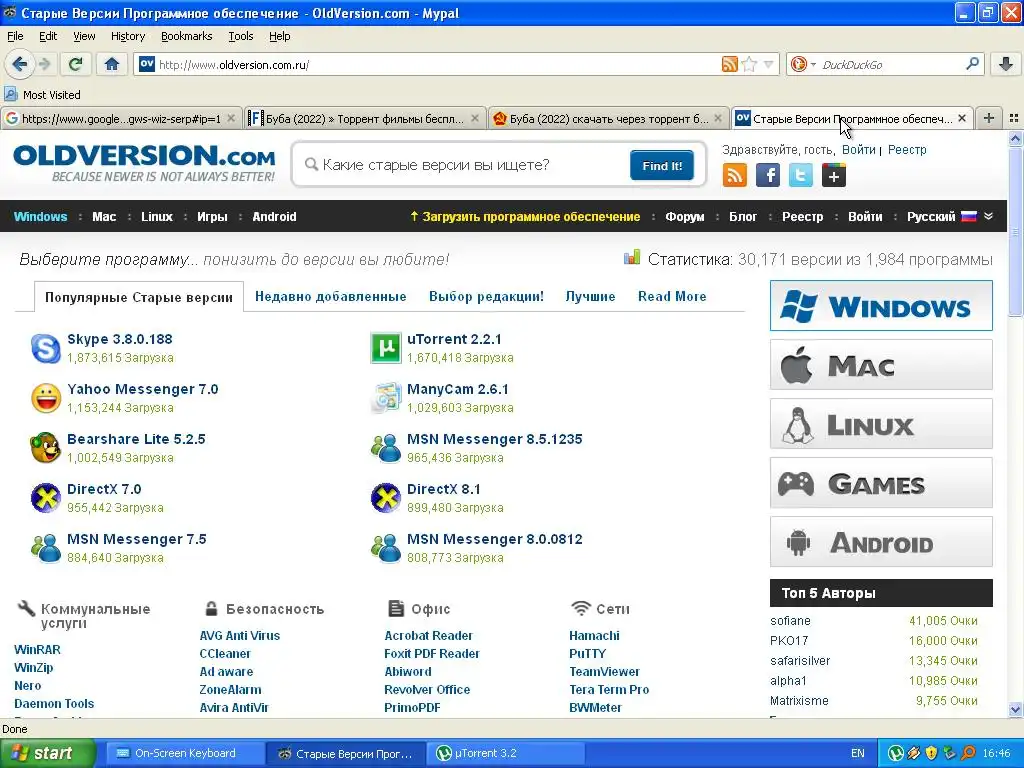Click the Skype program icon

(46, 348)
